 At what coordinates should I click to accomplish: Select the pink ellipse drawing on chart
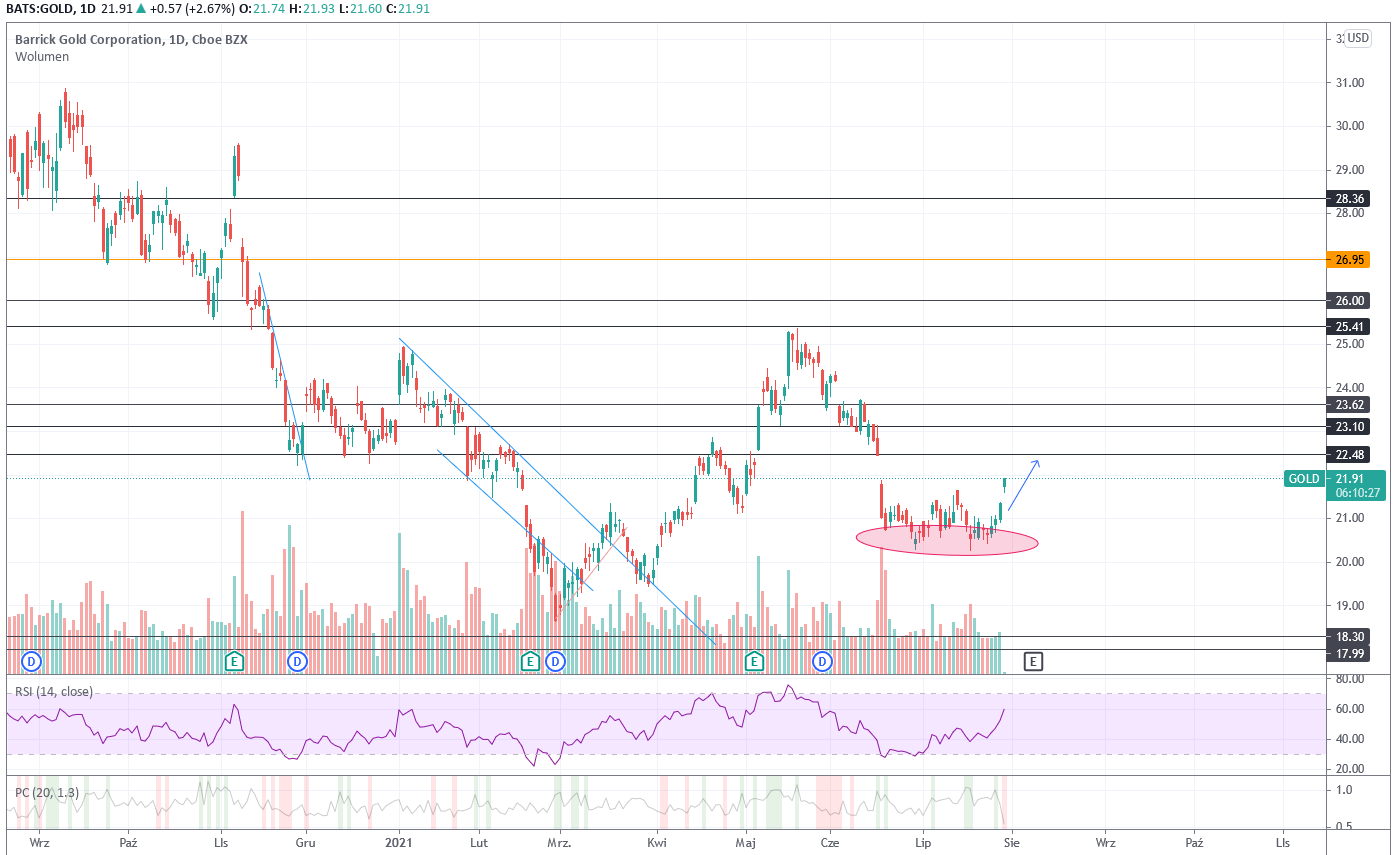tap(946, 541)
